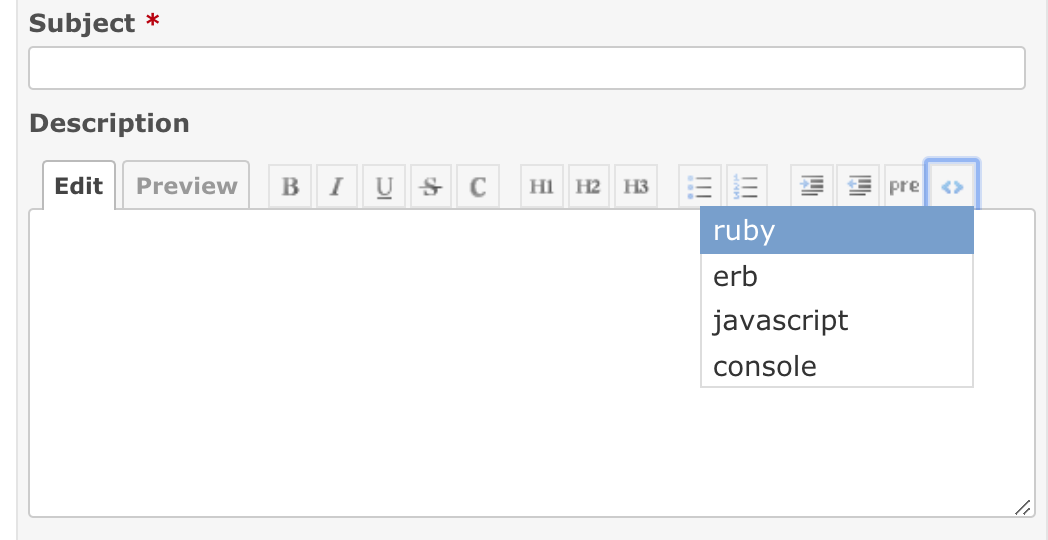Apply italic formatting with I icon
Image resolution: width=1048 pixels, height=540 pixels.
tap(337, 186)
